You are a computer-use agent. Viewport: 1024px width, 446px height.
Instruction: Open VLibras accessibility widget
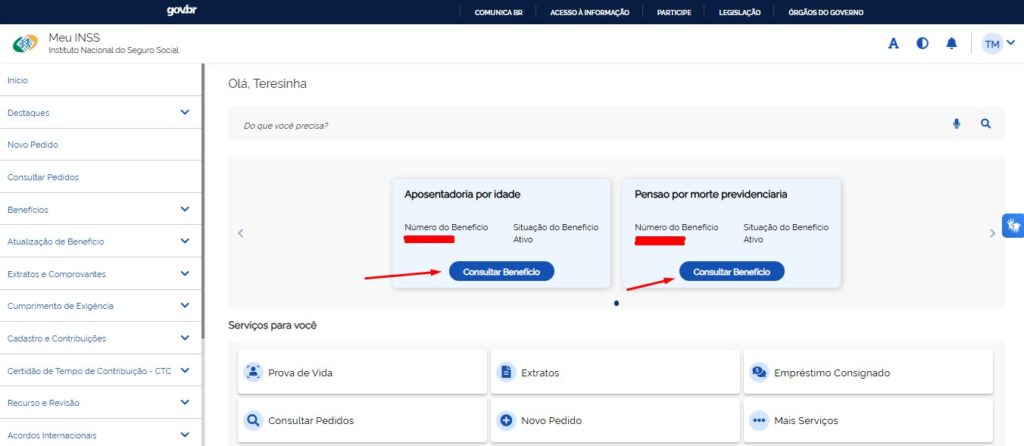click(x=1013, y=226)
